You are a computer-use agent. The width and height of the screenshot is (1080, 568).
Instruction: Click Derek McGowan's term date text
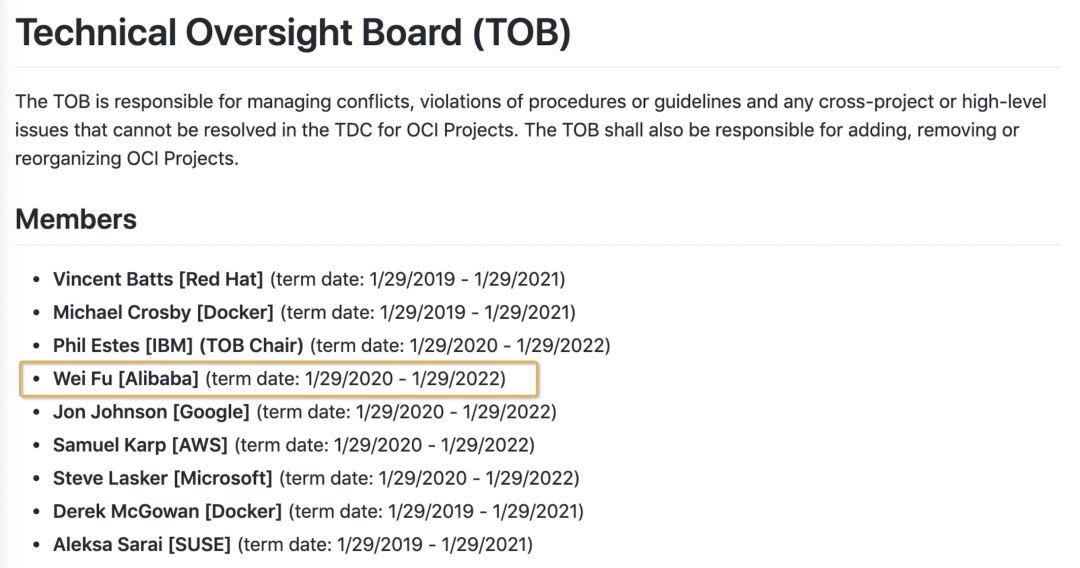click(436, 511)
